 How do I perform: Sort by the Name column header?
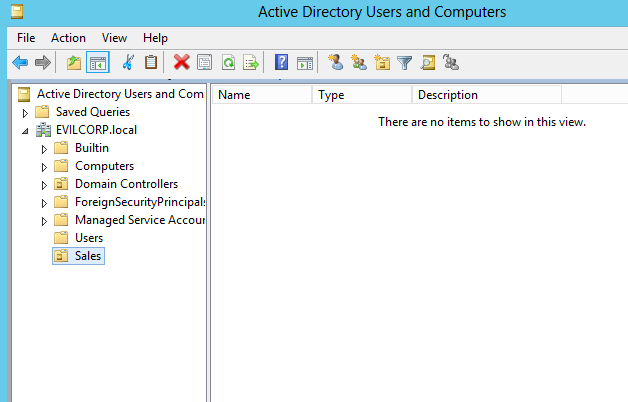260,95
